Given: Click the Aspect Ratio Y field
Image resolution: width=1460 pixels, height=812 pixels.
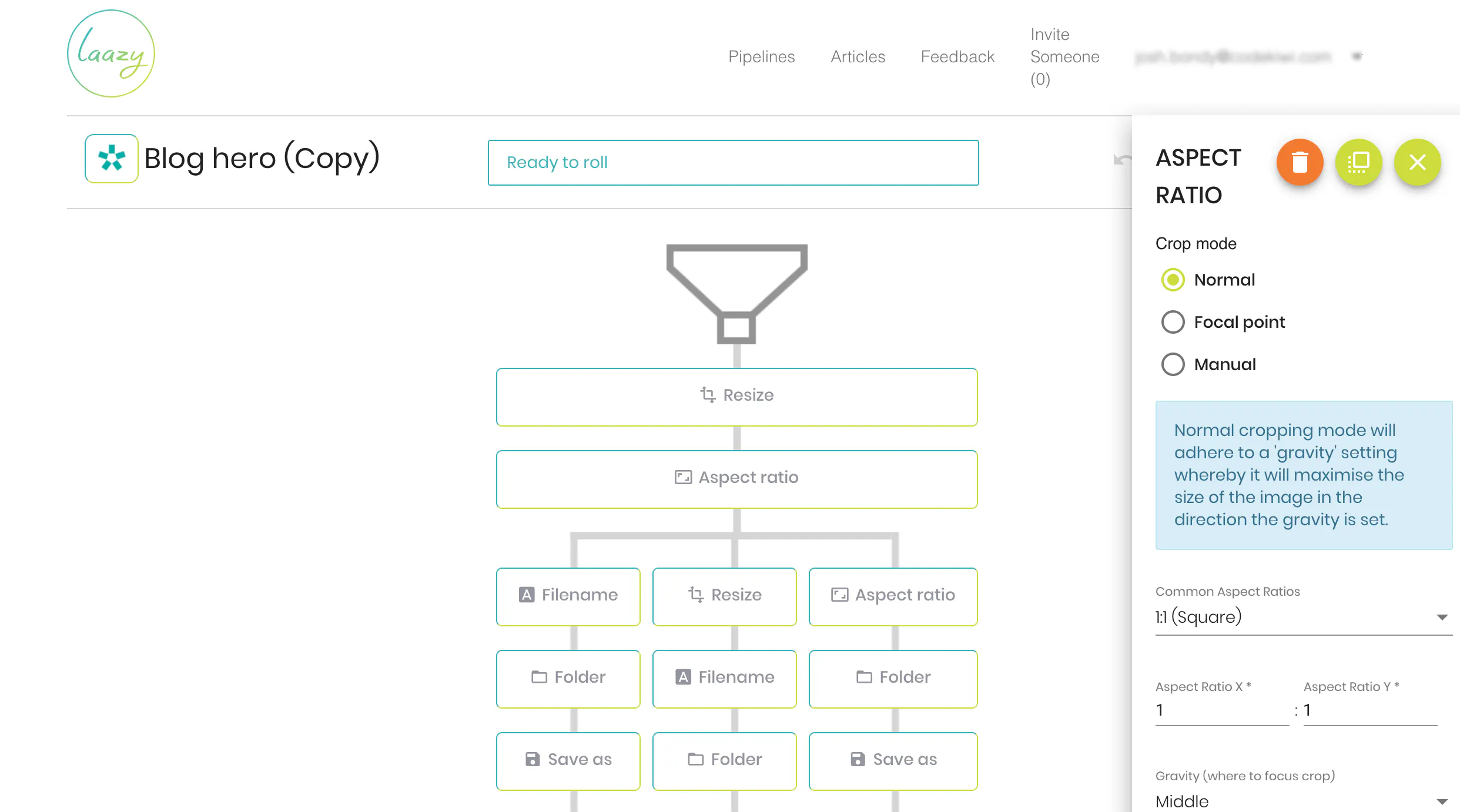Looking at the screenshot, I should pyautogui.click(x=1370, y=710).
